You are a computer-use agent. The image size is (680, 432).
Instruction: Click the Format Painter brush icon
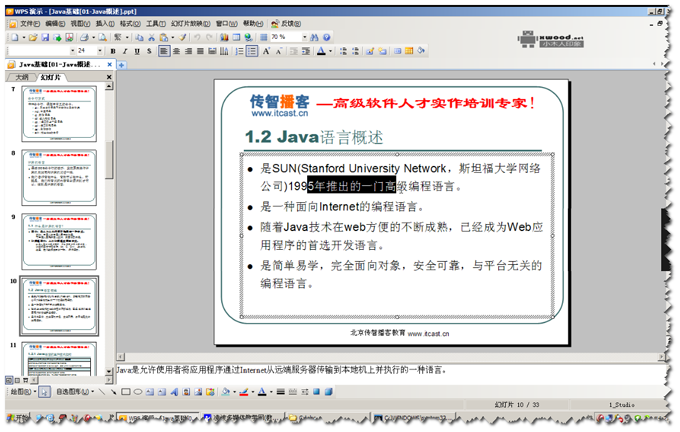183,38
